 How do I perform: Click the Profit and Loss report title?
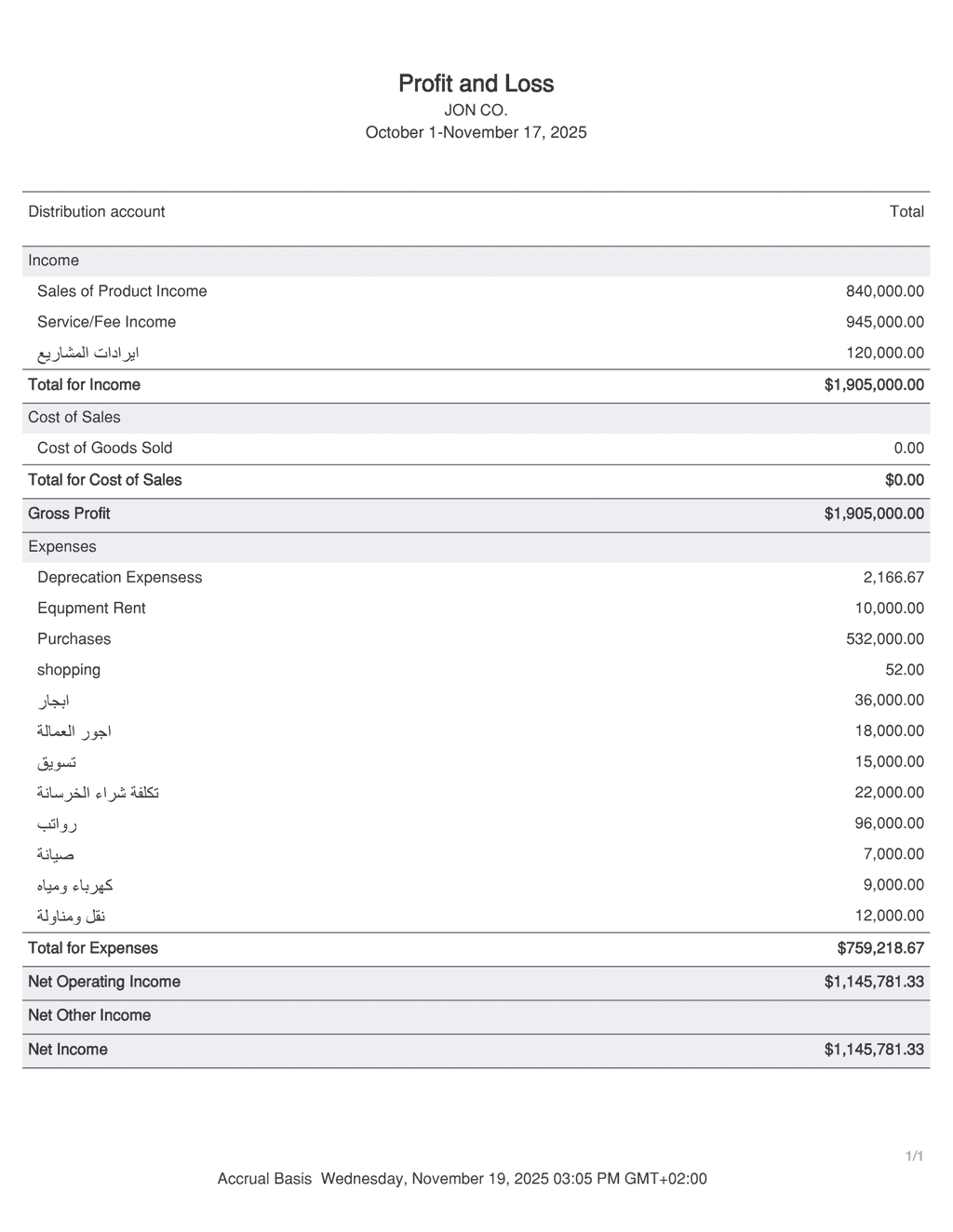pos(476,84)
